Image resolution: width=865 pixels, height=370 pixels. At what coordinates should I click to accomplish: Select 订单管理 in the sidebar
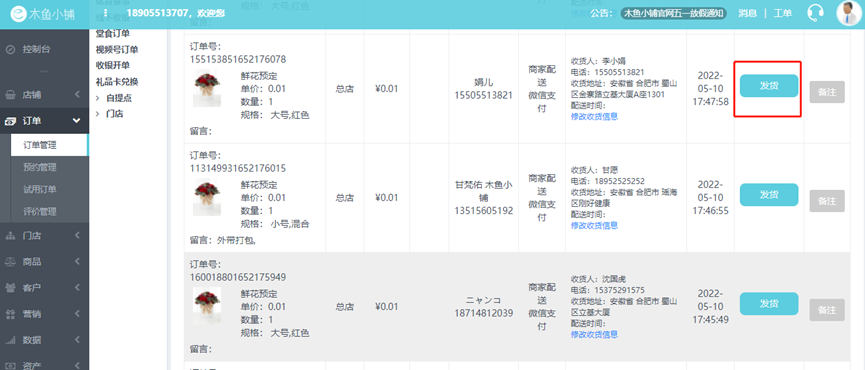tap(49, 146)
